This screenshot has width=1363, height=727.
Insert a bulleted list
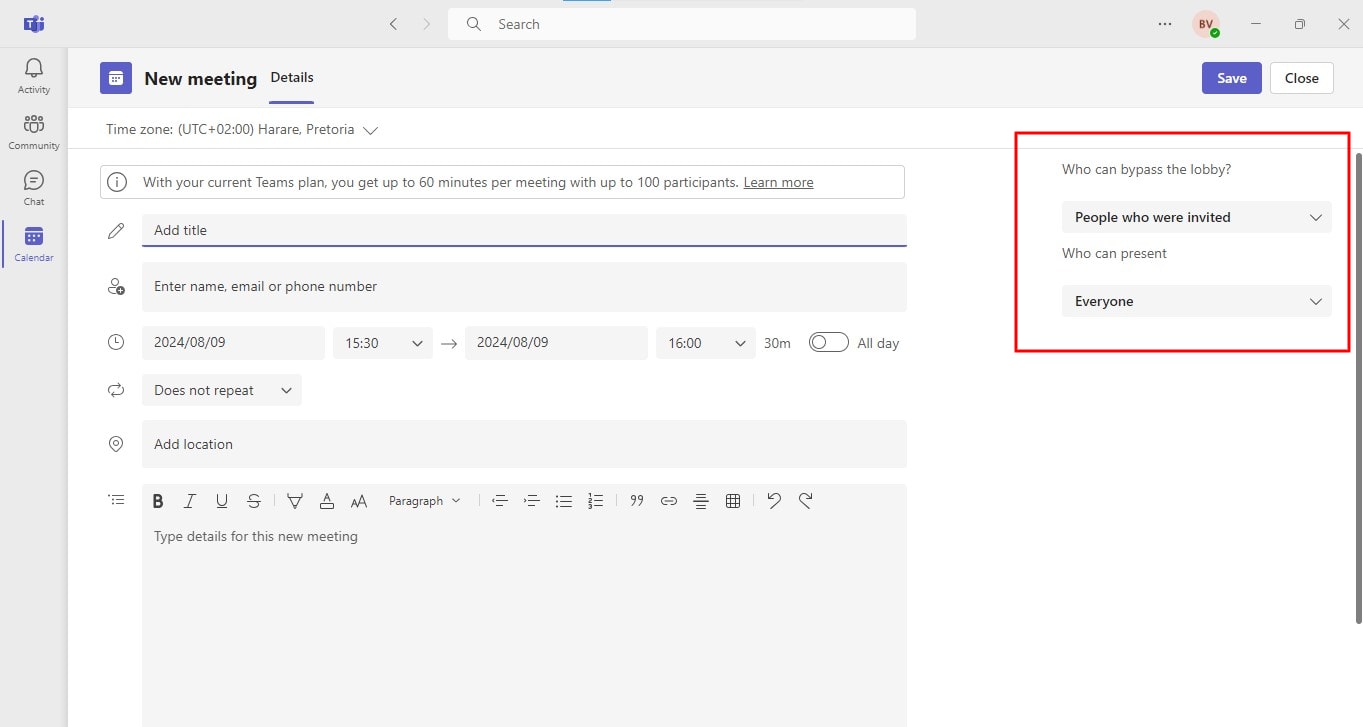[564, 501]
